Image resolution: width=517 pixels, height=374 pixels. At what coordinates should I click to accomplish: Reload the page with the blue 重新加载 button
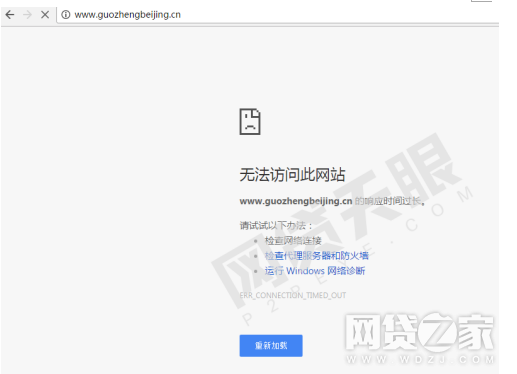pos(271,346)
